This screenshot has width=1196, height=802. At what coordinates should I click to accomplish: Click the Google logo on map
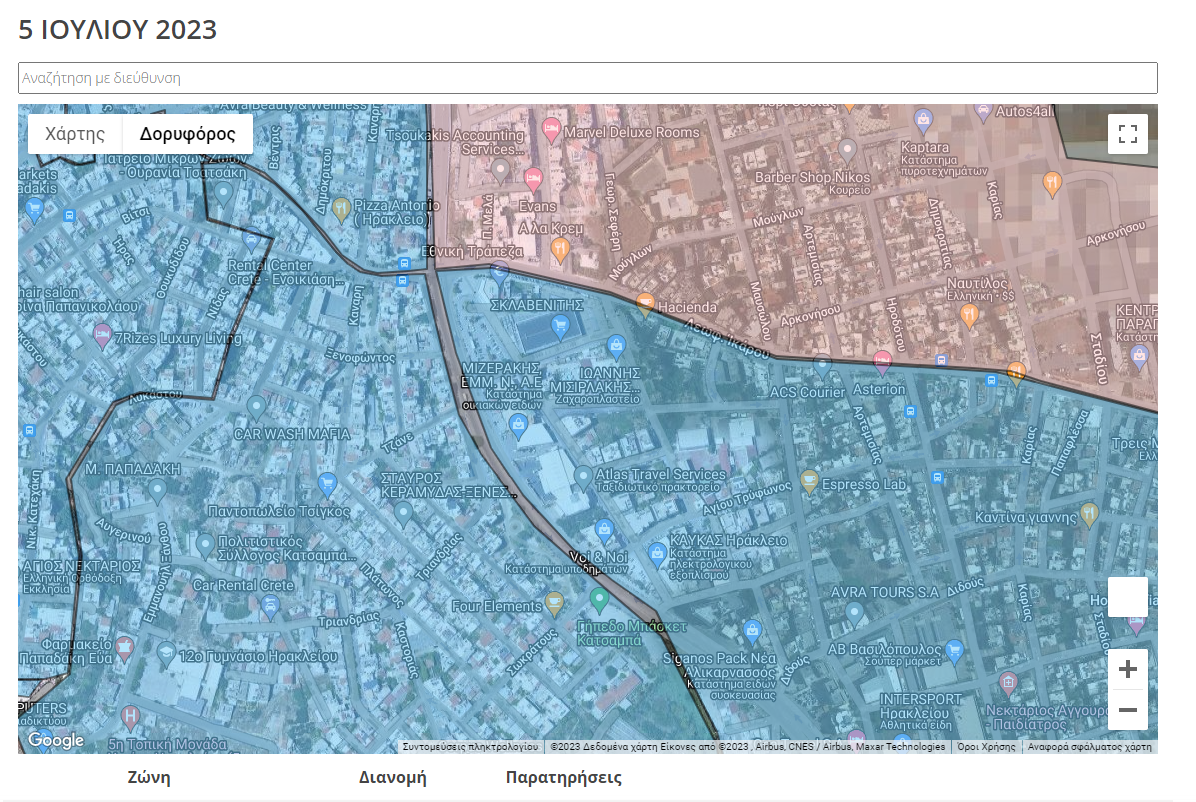point(55,740)
